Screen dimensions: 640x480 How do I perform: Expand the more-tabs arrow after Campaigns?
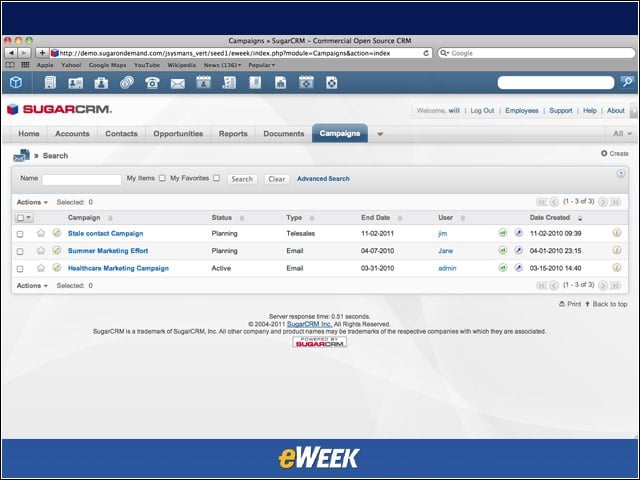(380, 134)
